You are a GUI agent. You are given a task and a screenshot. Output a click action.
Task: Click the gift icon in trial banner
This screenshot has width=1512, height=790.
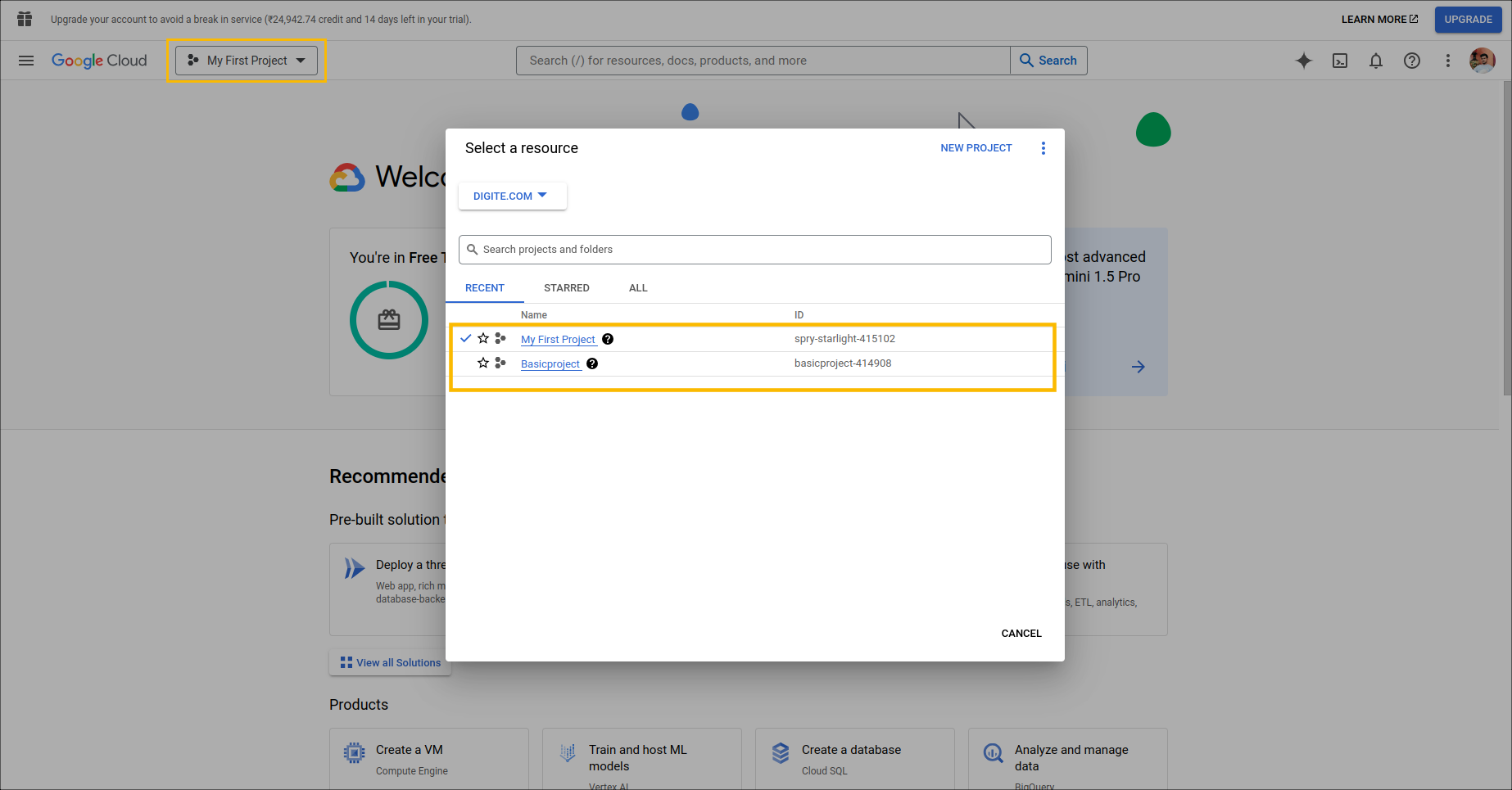(25, 19)
